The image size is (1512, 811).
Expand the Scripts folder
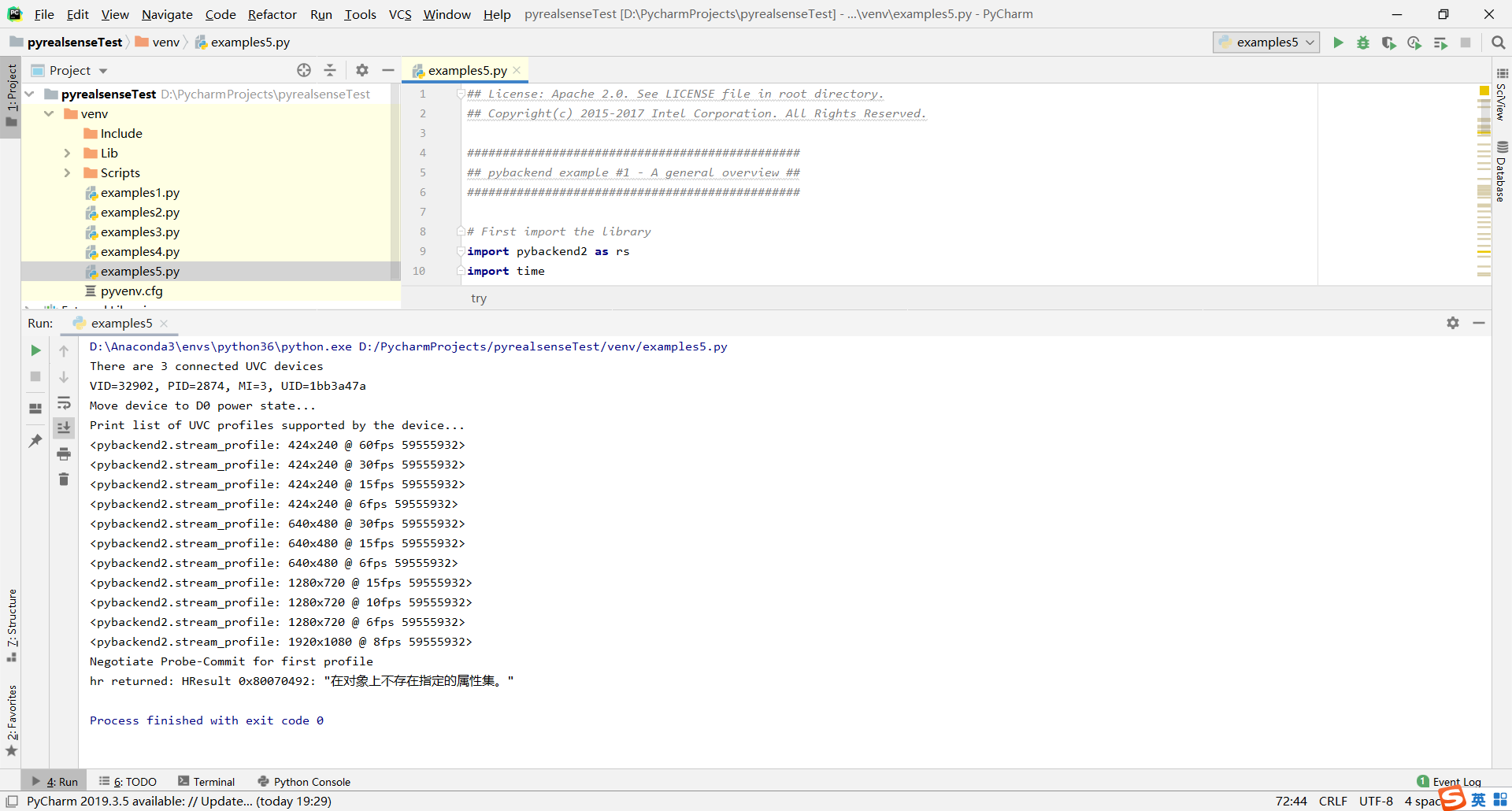pyautogui.click(x=68, y=172)
